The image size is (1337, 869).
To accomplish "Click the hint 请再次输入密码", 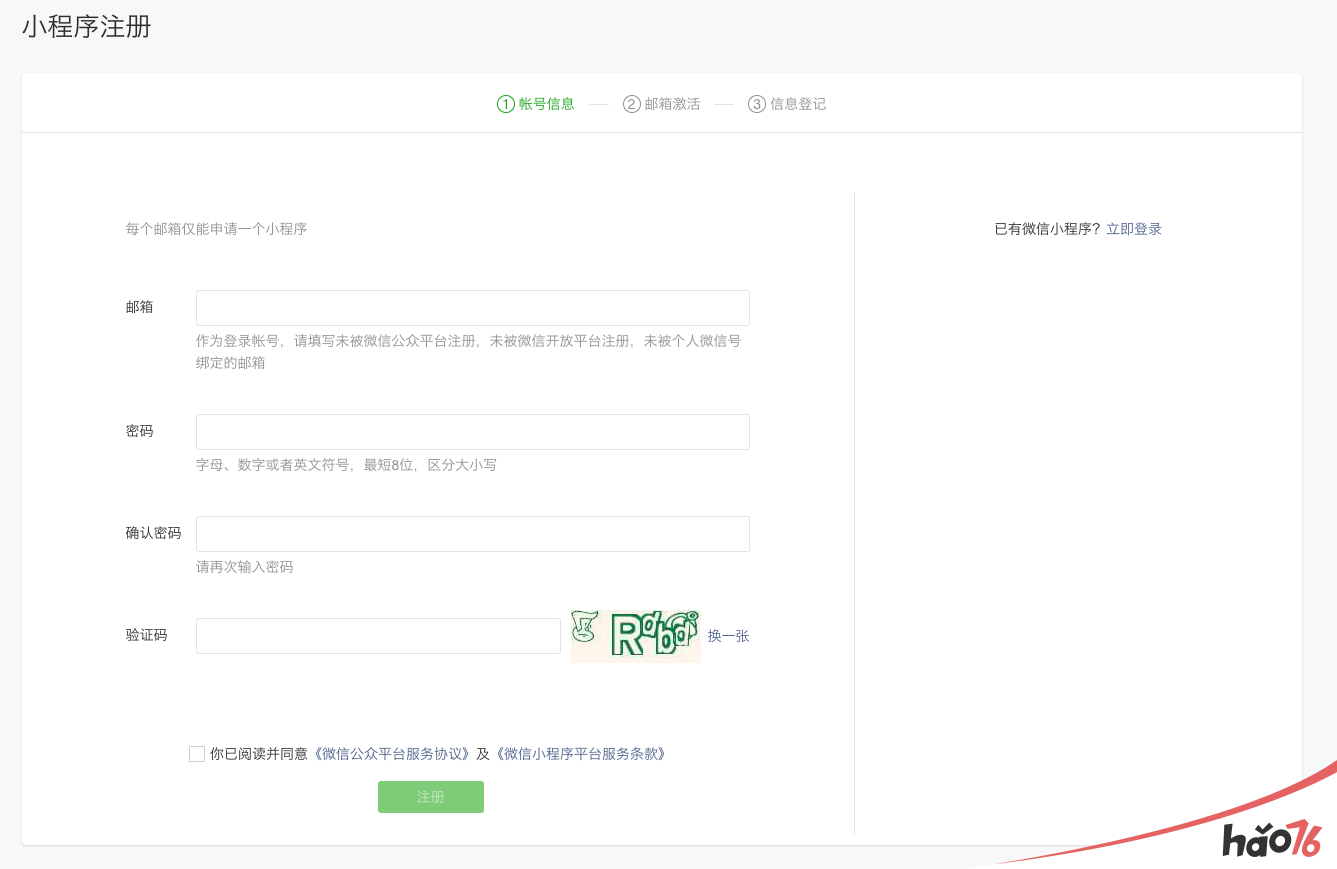I will coord(245,567).
